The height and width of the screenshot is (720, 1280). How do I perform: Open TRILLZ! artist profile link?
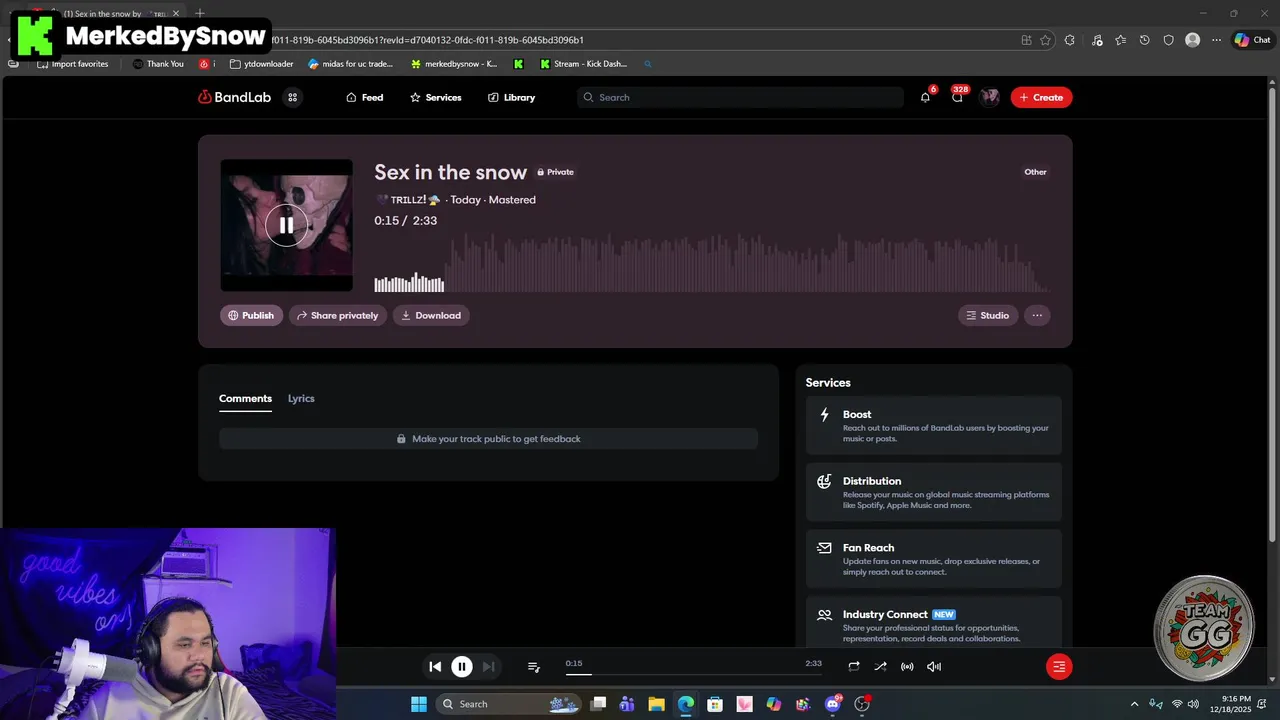pos(408,200)
